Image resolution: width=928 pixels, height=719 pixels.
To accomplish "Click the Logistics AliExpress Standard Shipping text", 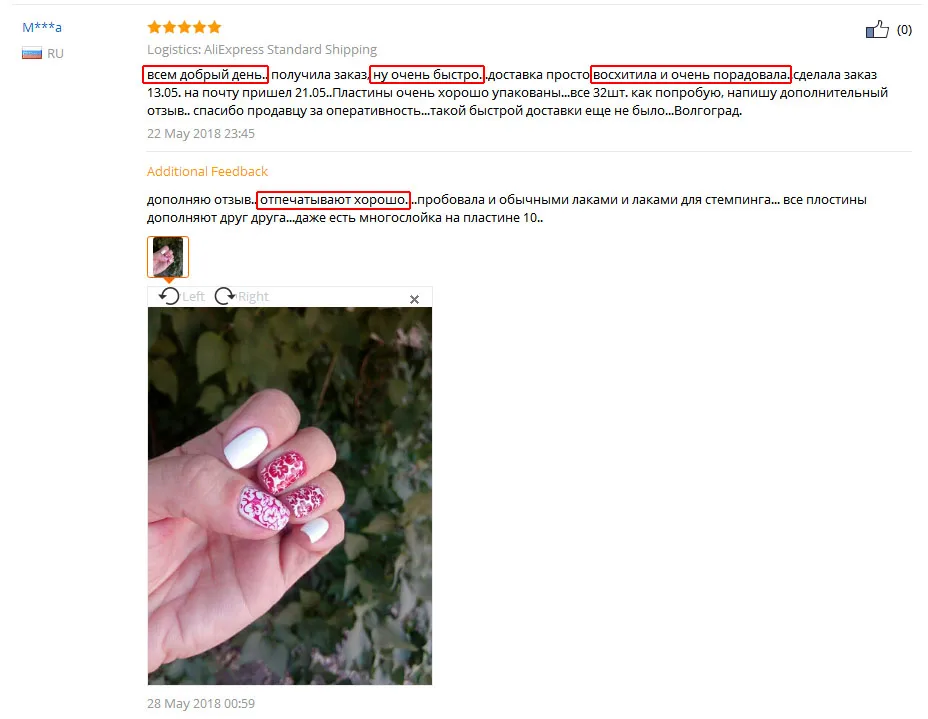I will point(262,49).
